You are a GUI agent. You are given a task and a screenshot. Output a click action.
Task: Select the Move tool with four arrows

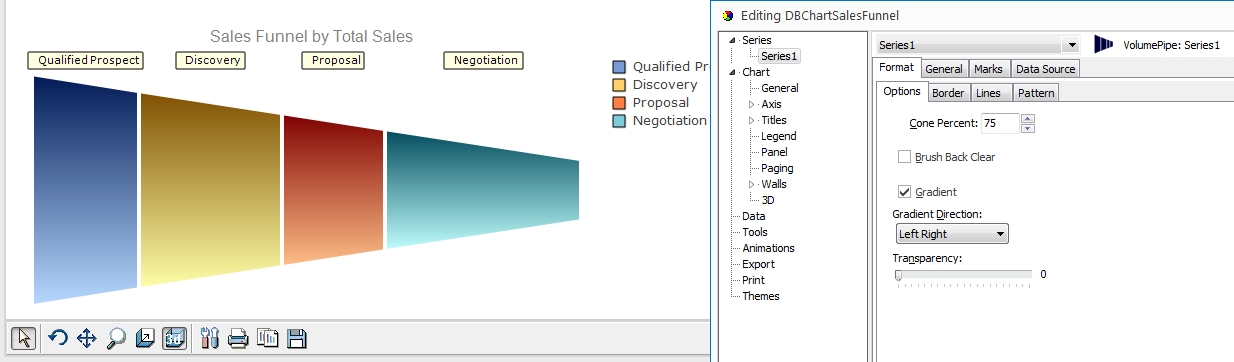(87, 338)
